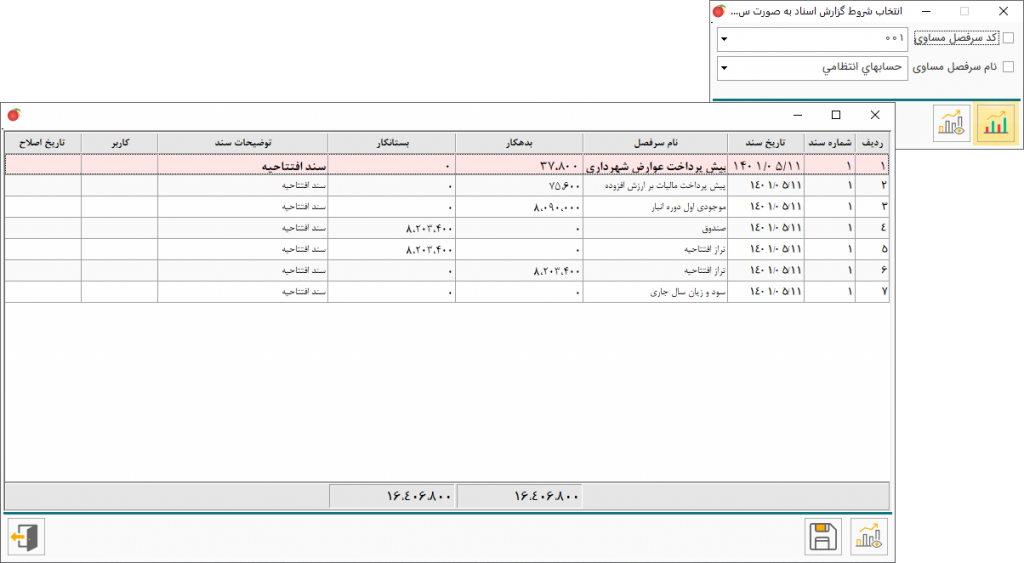Toggle the کد سرفصل مساوی checkbox
Screen dimensions: 1024x563
coord(1008,38)
